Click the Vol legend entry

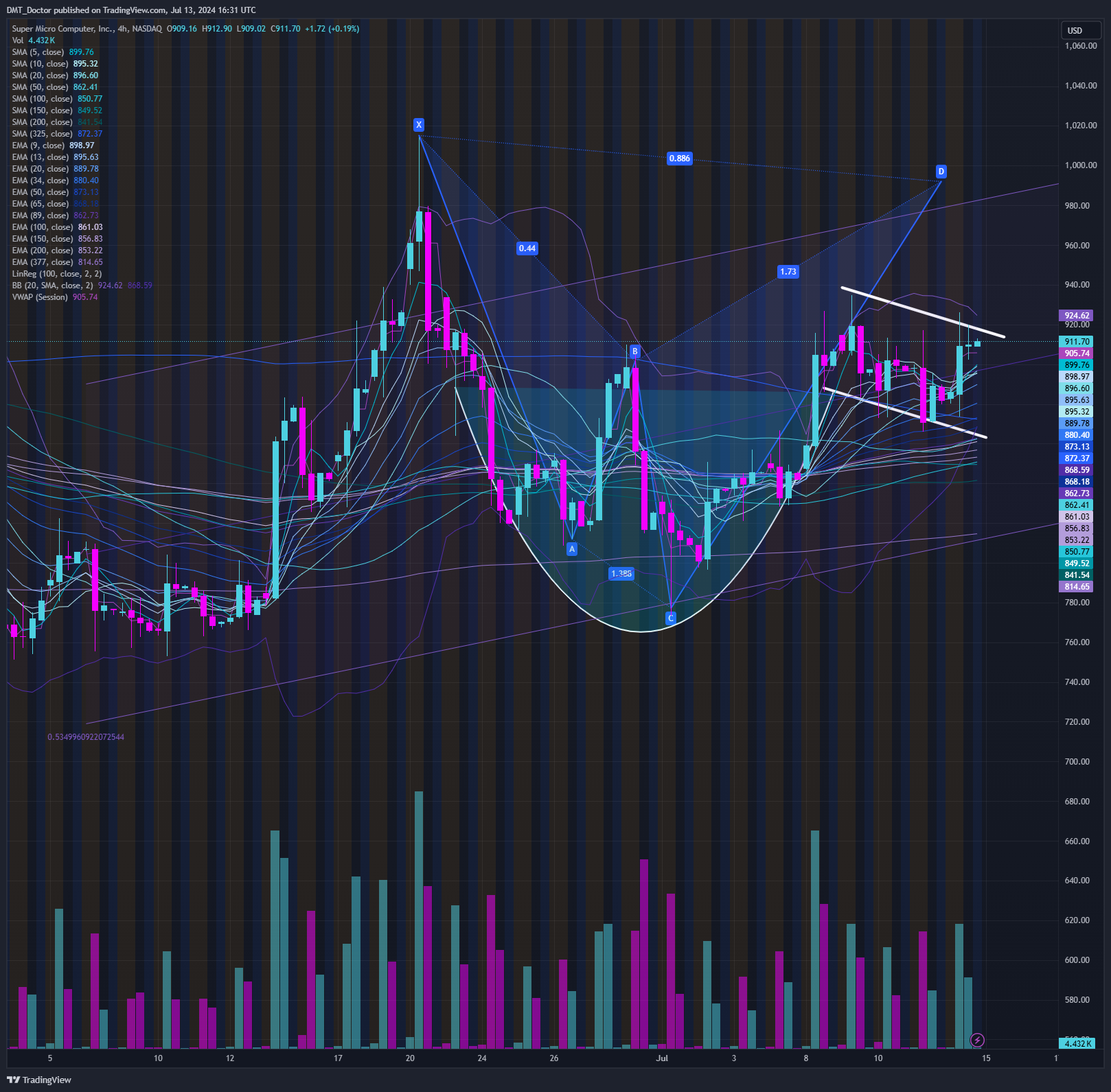click(x=33, y=40)
